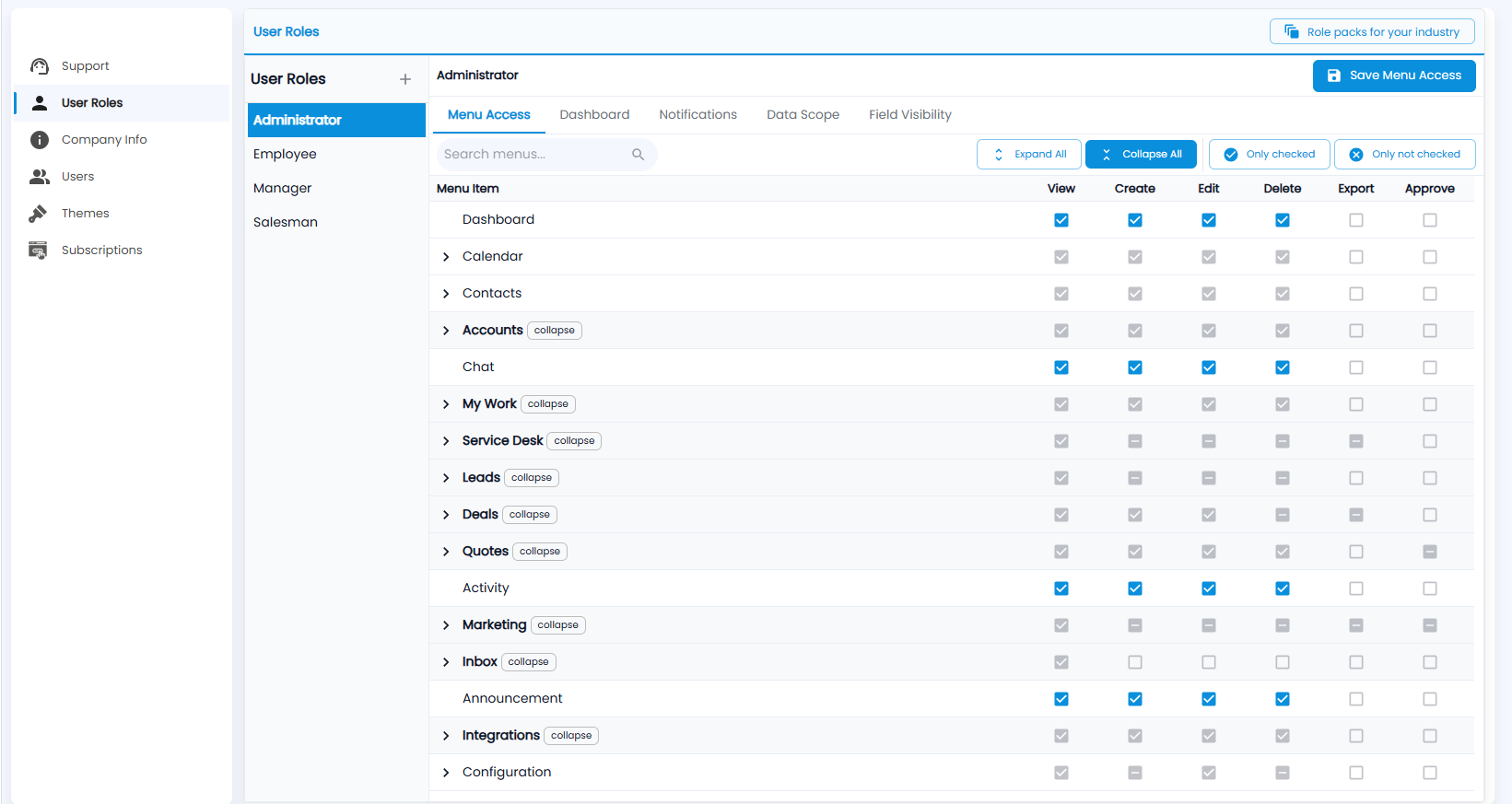Viewport: 1512px width, 804px height.
Task: Switch to the Dashboard tab
Action: point(594,115)
